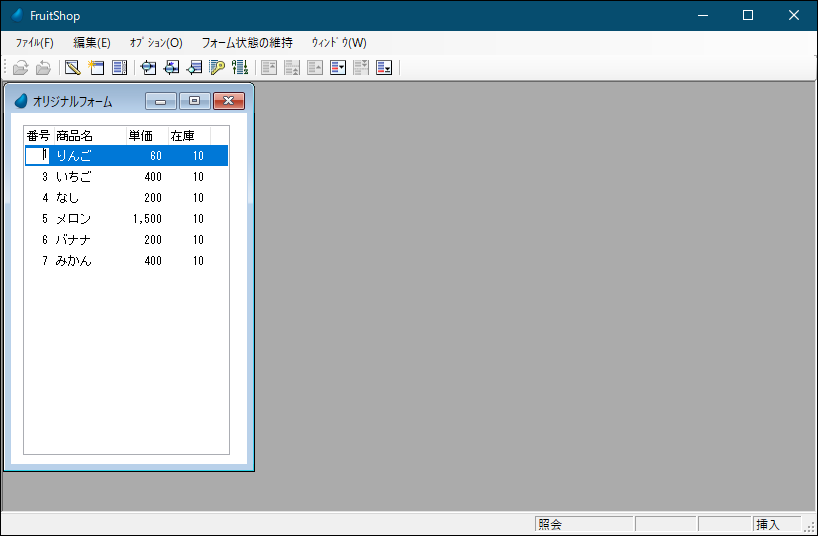Restore the オリジナルフォーム child window size
This screenshot has width=818, height=536.
coord(195,101)
